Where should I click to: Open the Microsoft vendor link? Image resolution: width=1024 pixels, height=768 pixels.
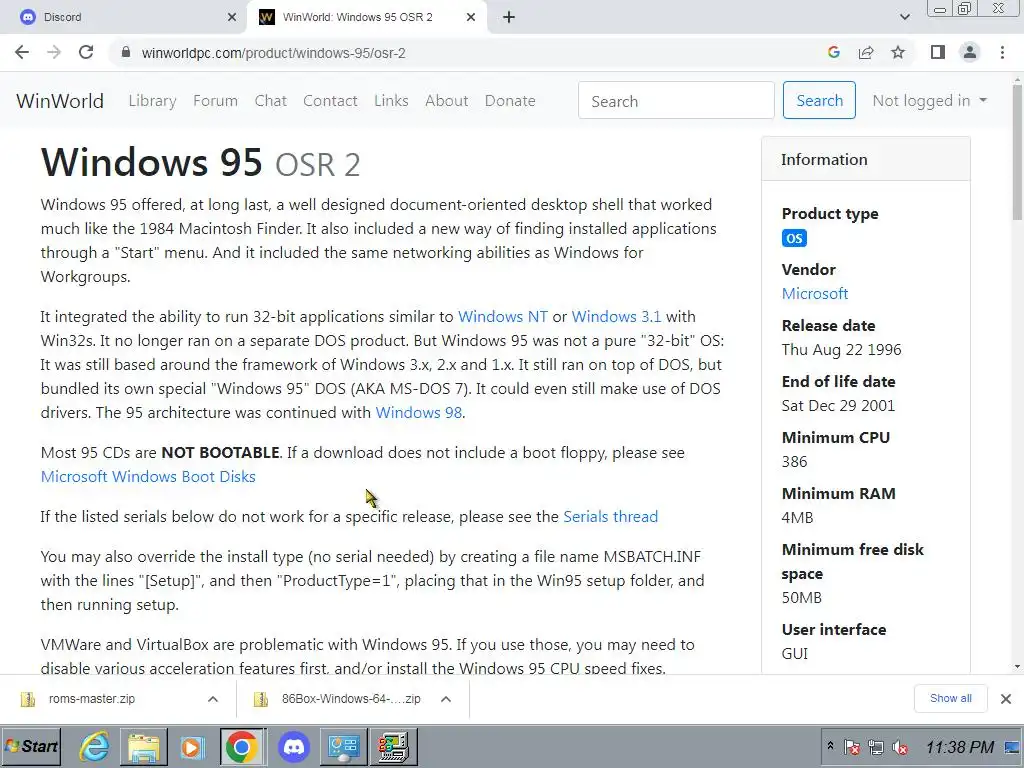815,294
